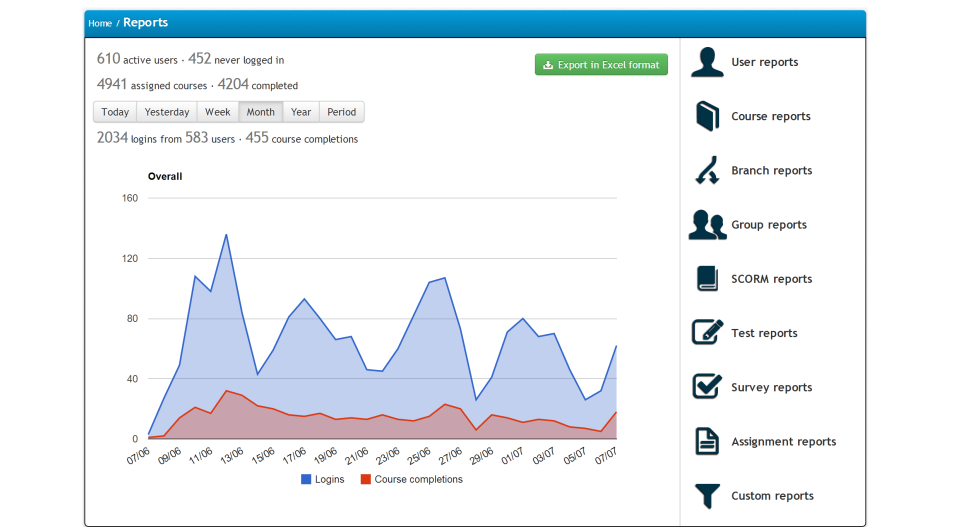Click the 4204 completed statistic
The height and width of the screenshot is (530, 960).
[258, 84]
